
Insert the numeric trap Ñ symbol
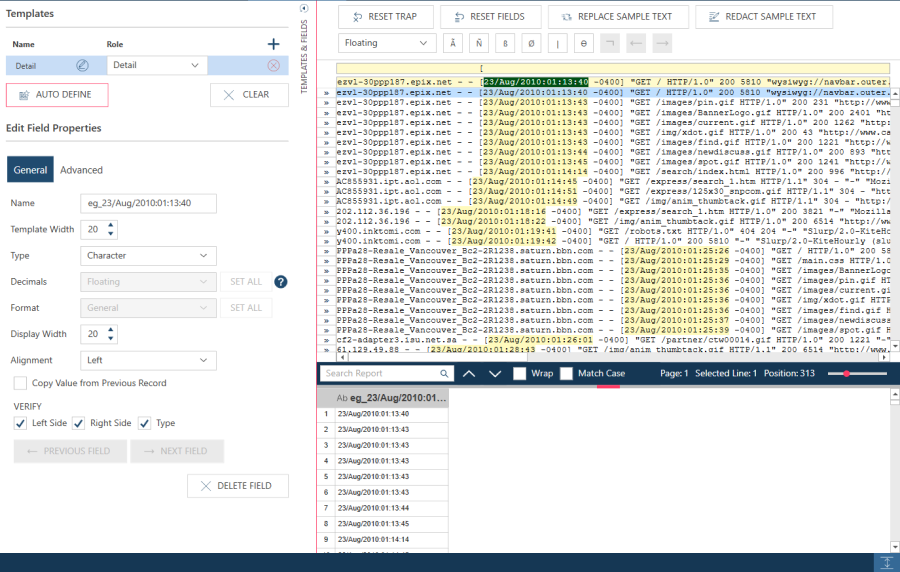pyautogui.click(x=479, y=43)
